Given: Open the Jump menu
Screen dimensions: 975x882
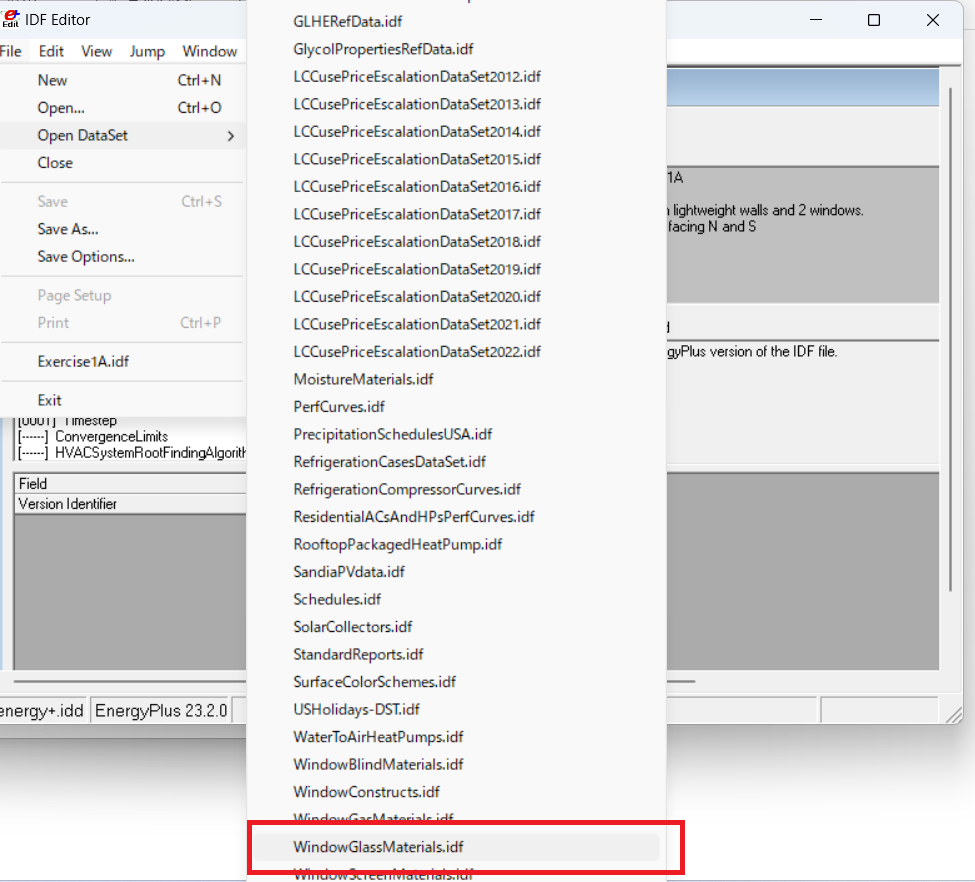Looking at the screenshot, I should pyautogui.click(x=147, y=51).
